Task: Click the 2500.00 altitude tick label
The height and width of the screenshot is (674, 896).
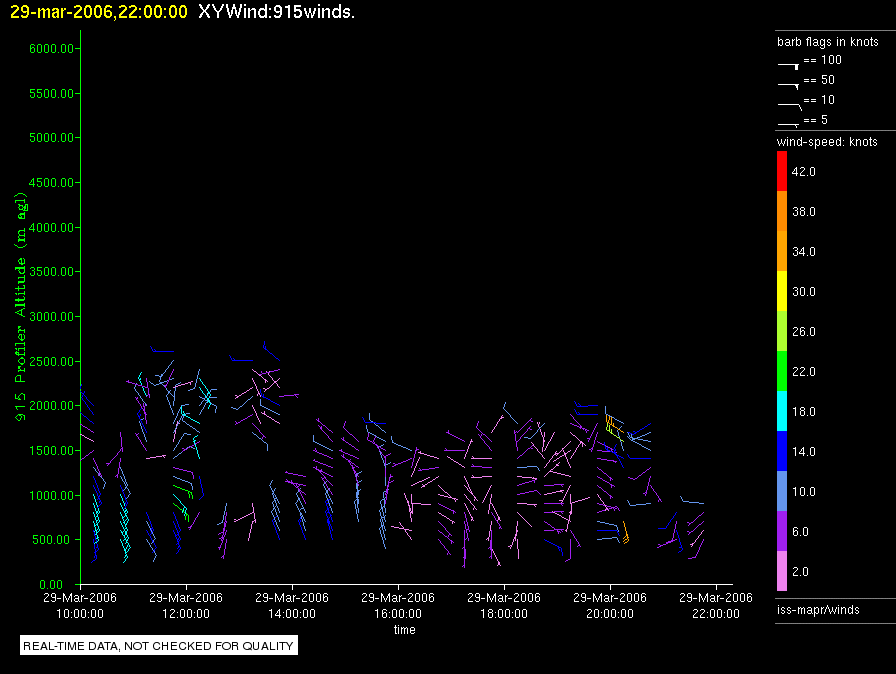Action: (51, 362)
